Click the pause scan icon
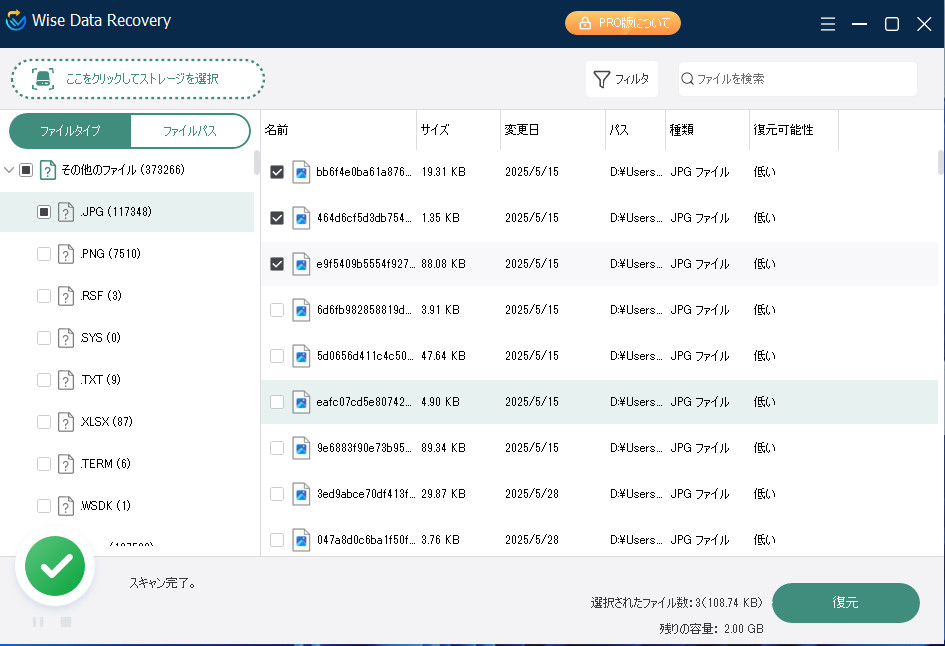Image resolution: width=945 pixels, height=646 pixels. pyautogui.click(x=38, y=622)
